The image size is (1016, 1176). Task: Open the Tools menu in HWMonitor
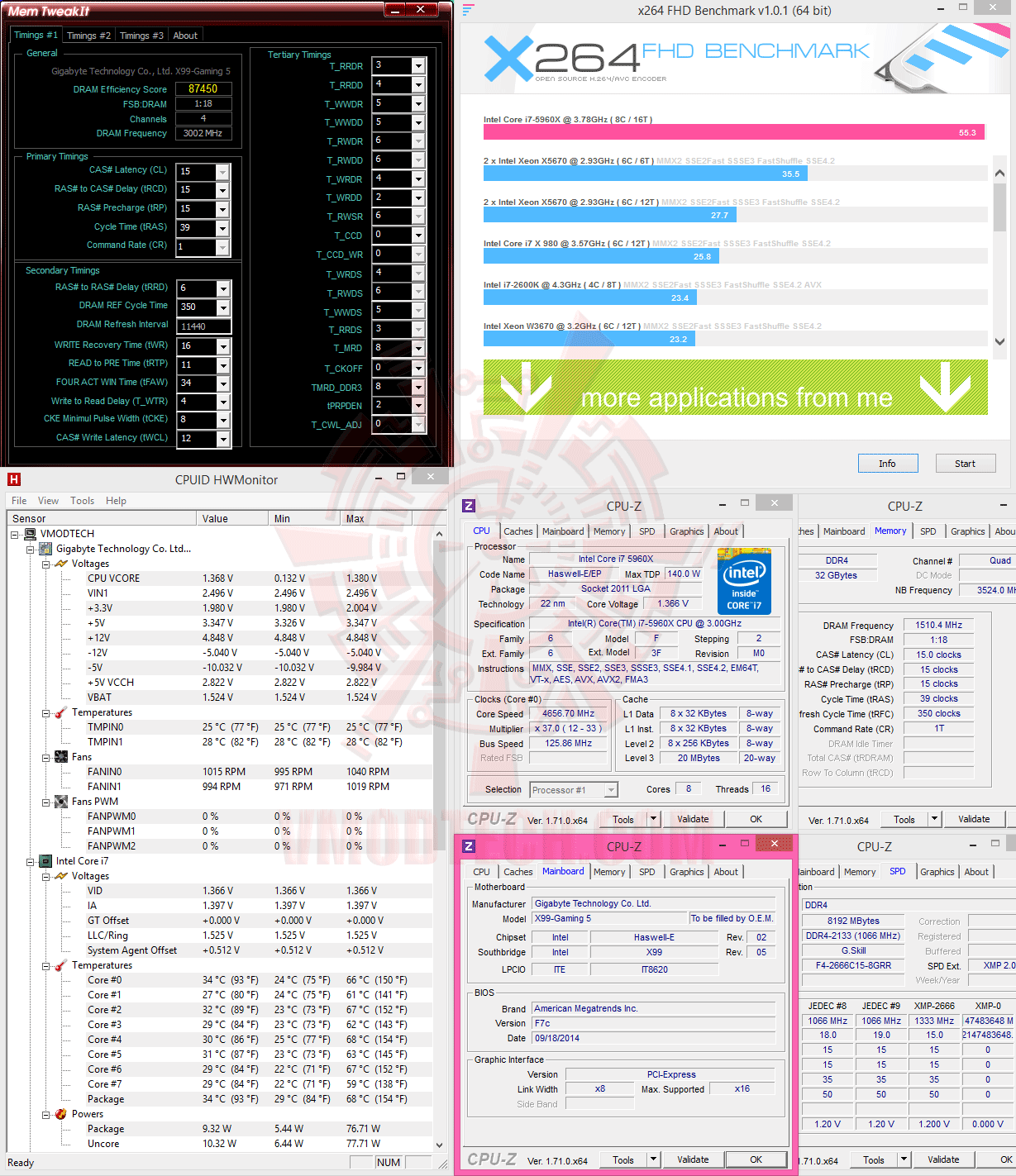click(82, 501)
